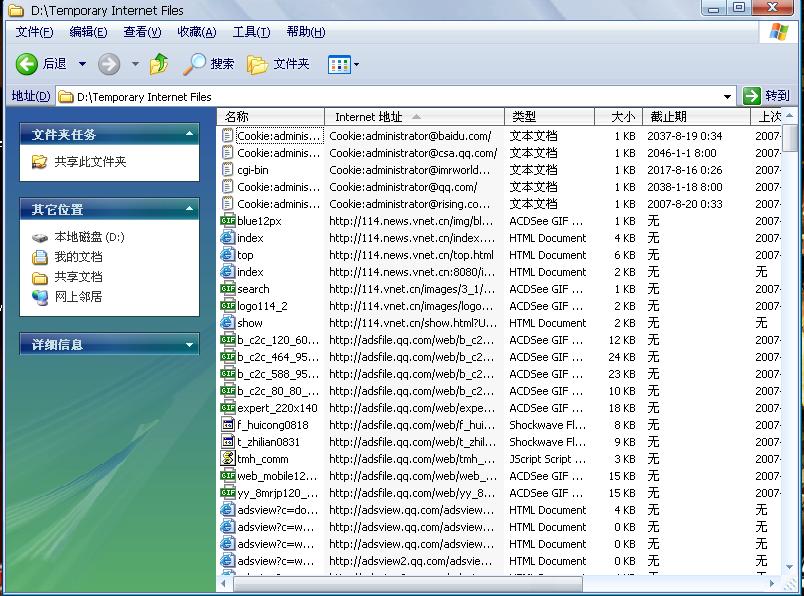This screenshot has width=804, height=596.
Task: Click the green Back arrow button
Action: 26,64
